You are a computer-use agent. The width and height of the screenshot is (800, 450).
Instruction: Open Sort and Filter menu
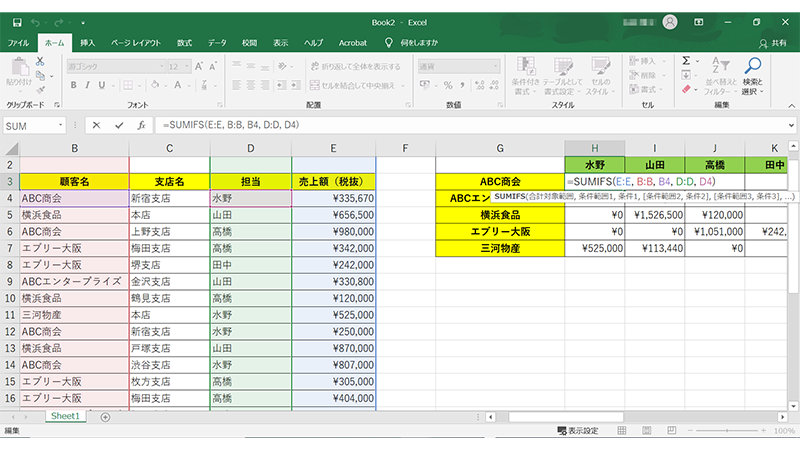[721, 76]
